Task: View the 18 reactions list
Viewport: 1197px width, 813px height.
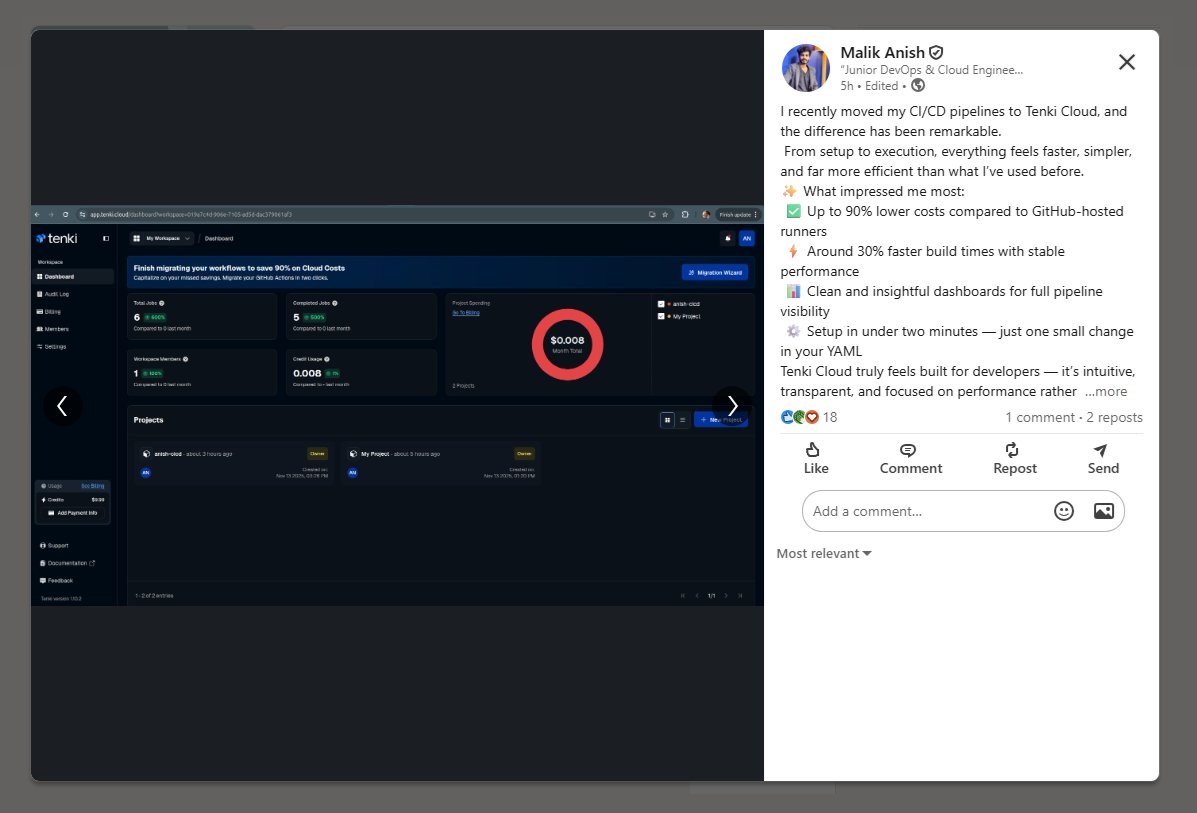Action: click(x=830, y=417)
